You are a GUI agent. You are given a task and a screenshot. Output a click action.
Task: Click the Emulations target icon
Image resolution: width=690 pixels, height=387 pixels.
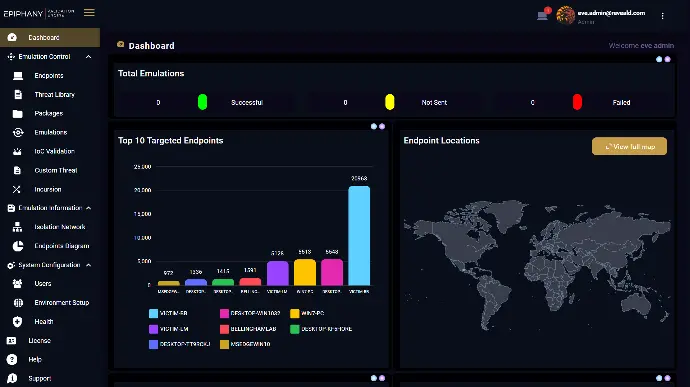(x=18, y=133)
